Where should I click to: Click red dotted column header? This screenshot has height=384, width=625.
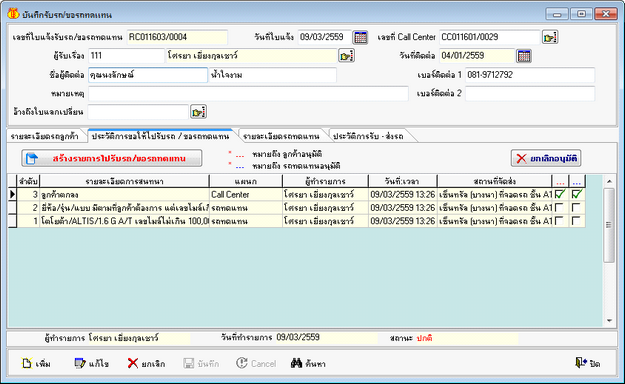pos(560,181)
